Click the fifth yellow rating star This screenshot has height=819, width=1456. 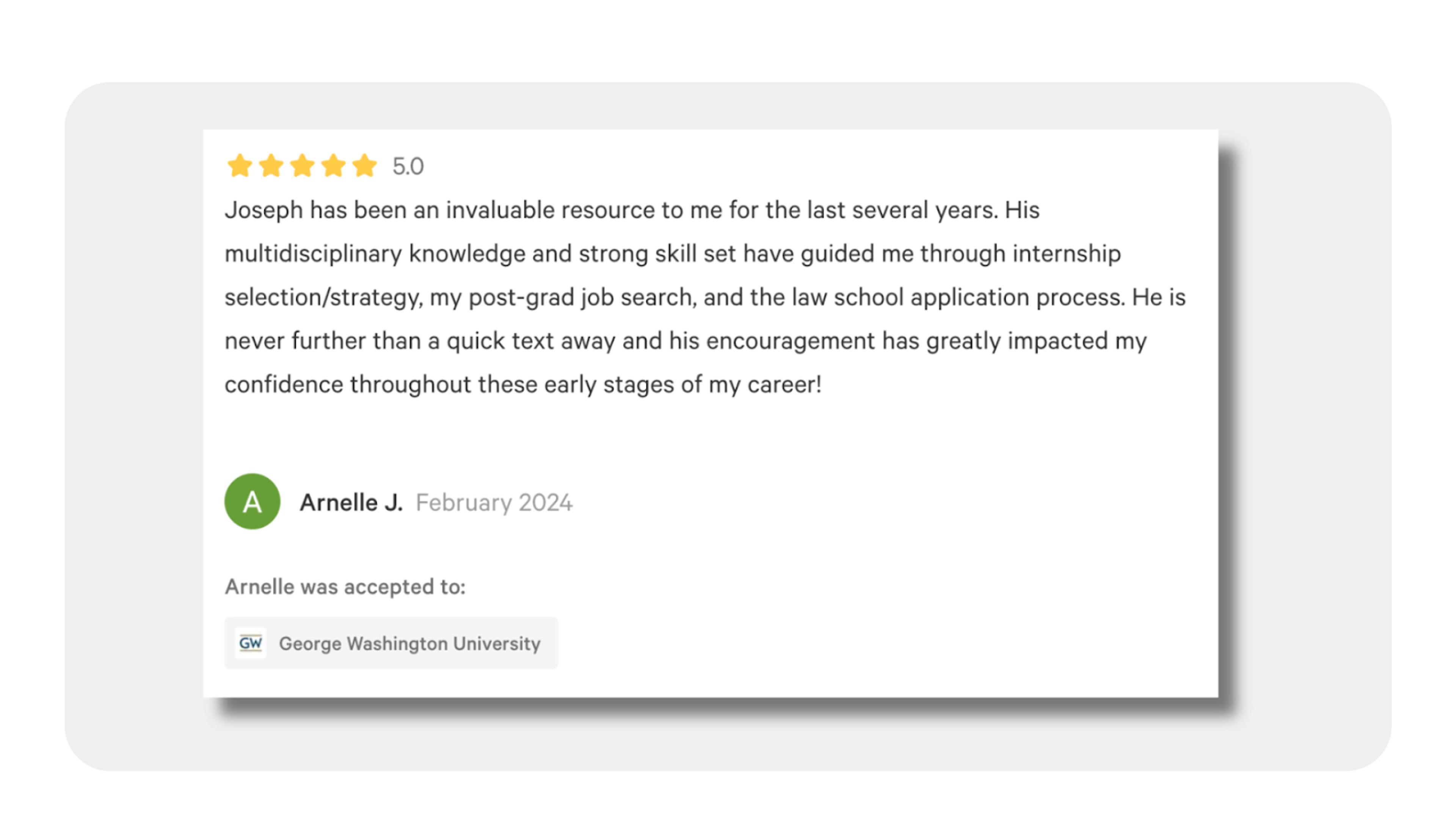[364, 166]
